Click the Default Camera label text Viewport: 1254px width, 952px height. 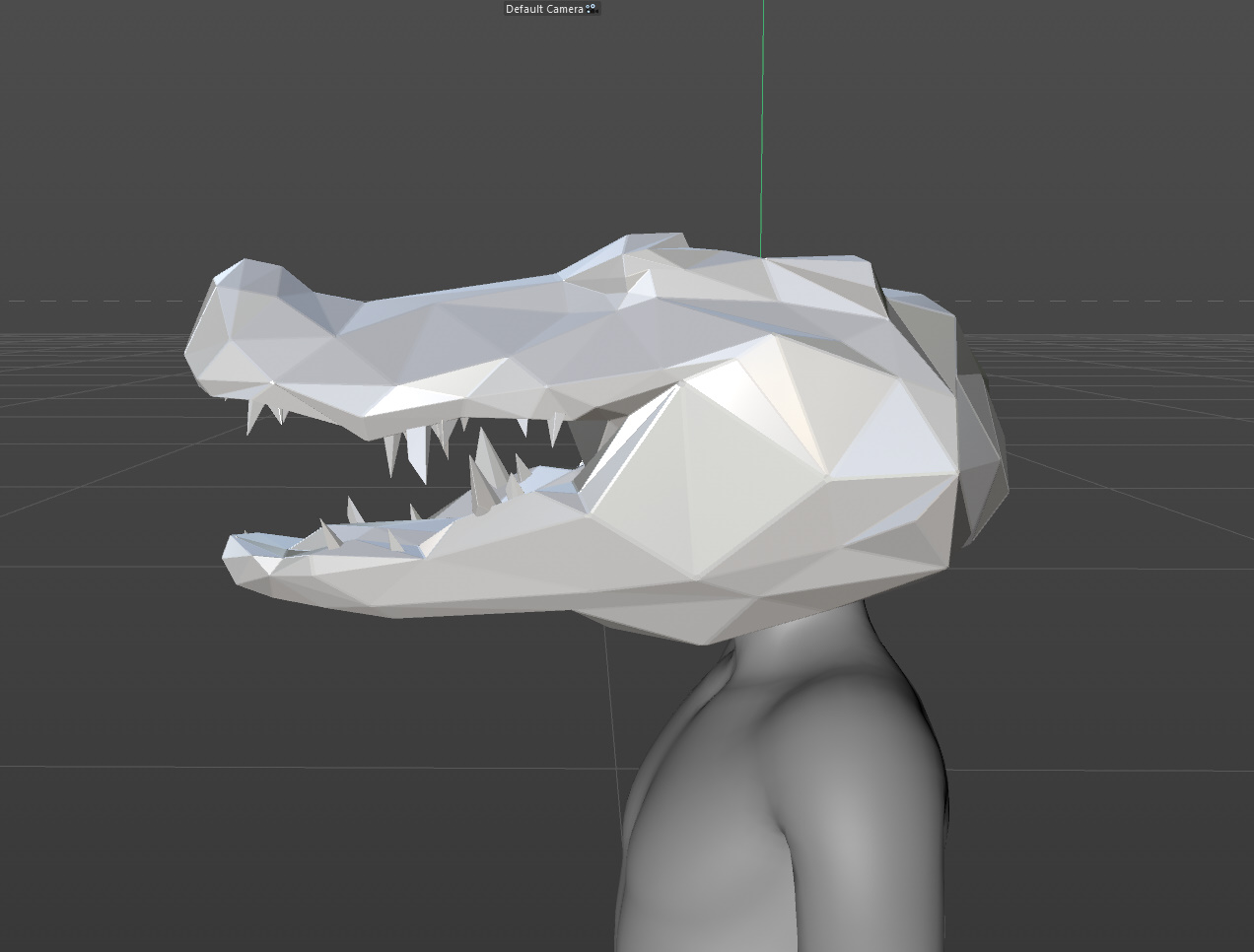(x=542, y=9)
